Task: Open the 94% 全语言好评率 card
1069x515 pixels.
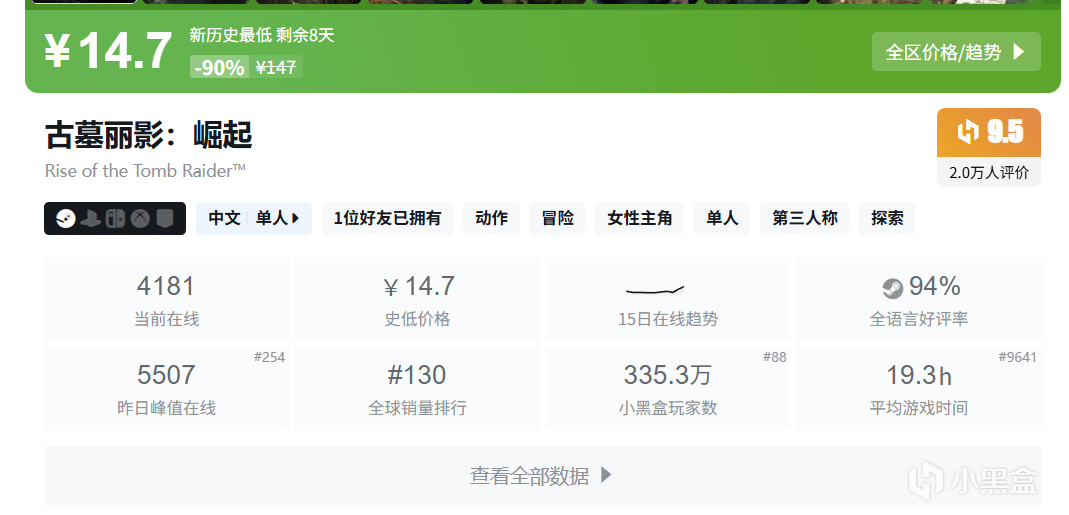Action: pos(918,299)
